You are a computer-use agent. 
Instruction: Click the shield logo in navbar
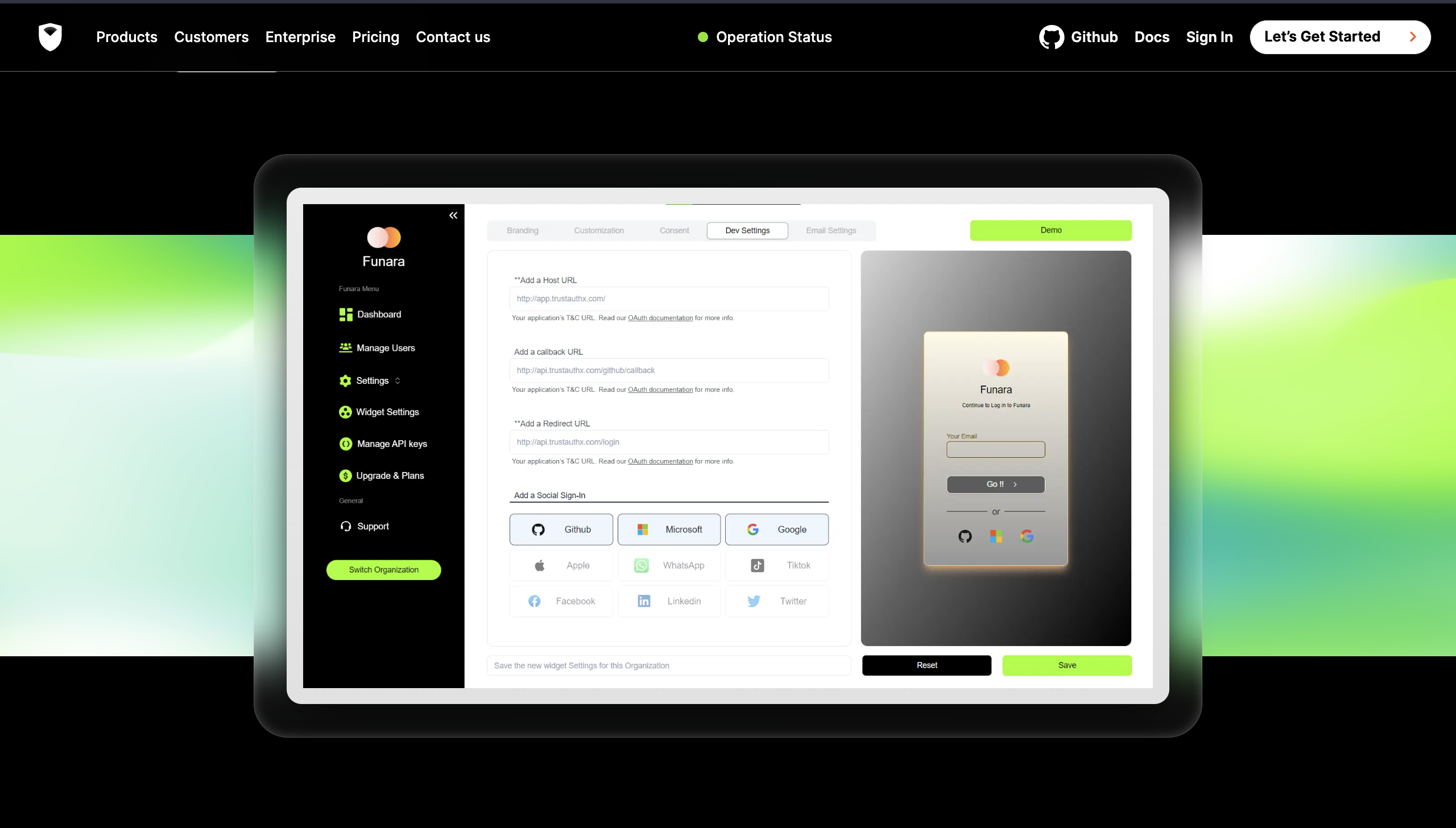click(x=50, y=37)
